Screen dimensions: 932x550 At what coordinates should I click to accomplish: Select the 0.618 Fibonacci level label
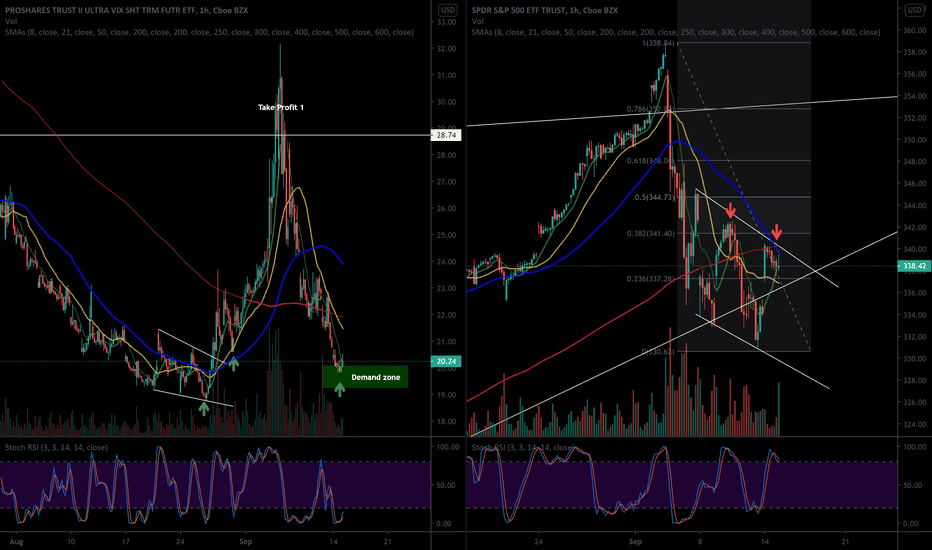(650, 161)
